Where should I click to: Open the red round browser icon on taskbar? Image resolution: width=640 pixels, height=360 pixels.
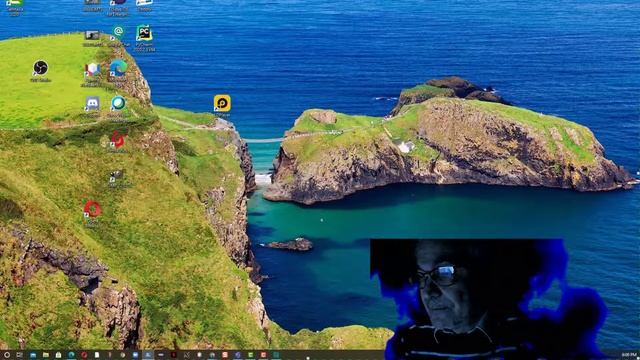pyautogui.click(x=84, y=355)
